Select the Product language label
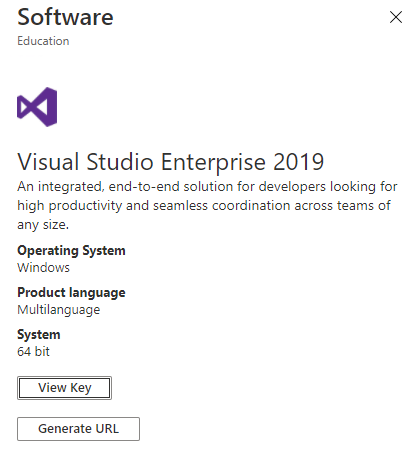This screenshot has height=467, width=411. point(71,293)
